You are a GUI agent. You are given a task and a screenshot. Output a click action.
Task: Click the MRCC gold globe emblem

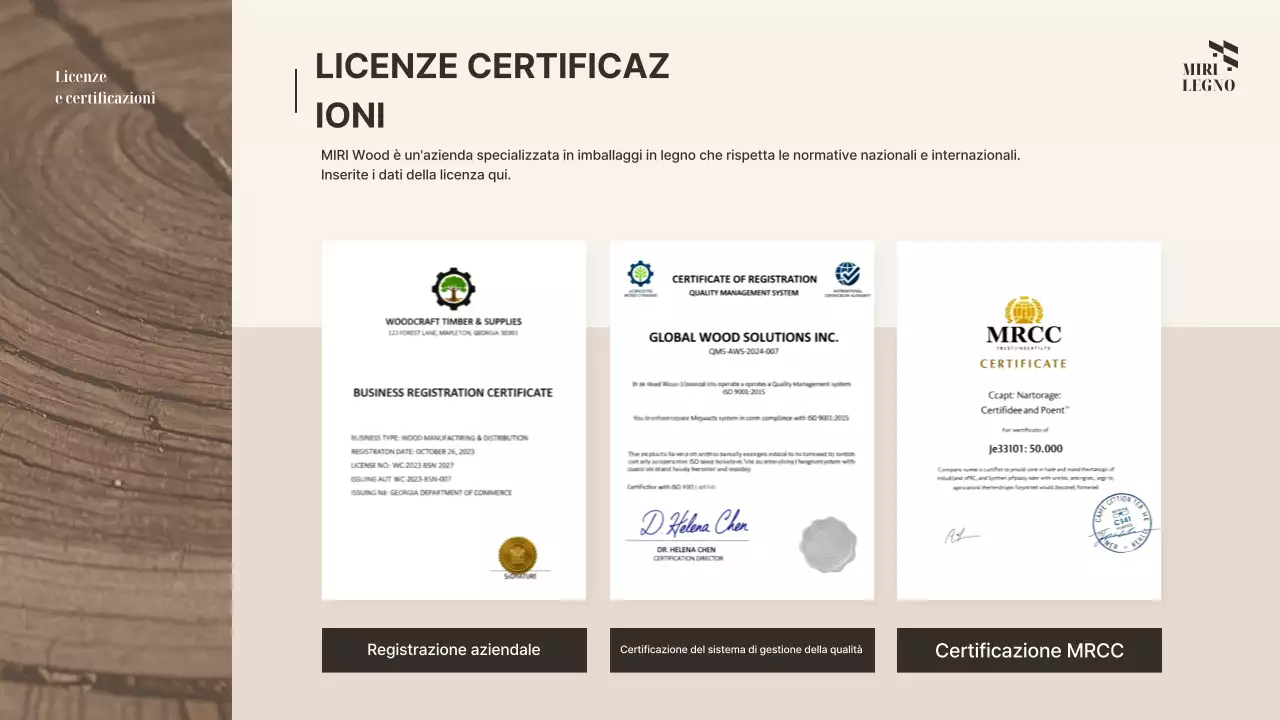point(1023,310)
